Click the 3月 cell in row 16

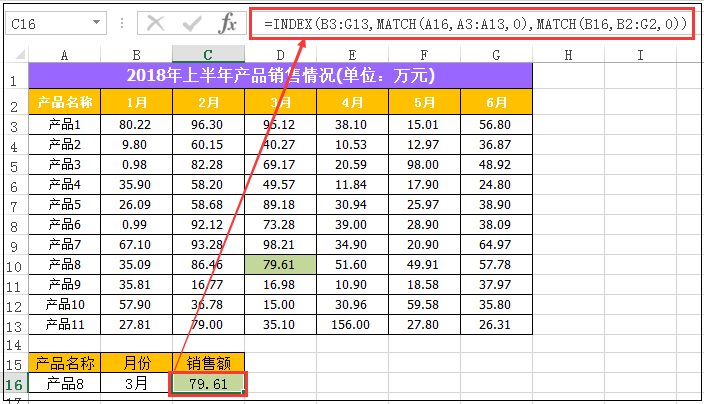point(136,383)
